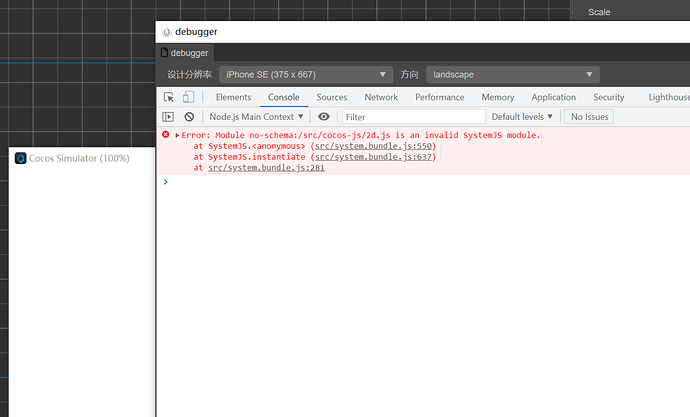Click the 设计分辨率 label
The height and width of the screenshot is (417, 690).
[189, 75]
